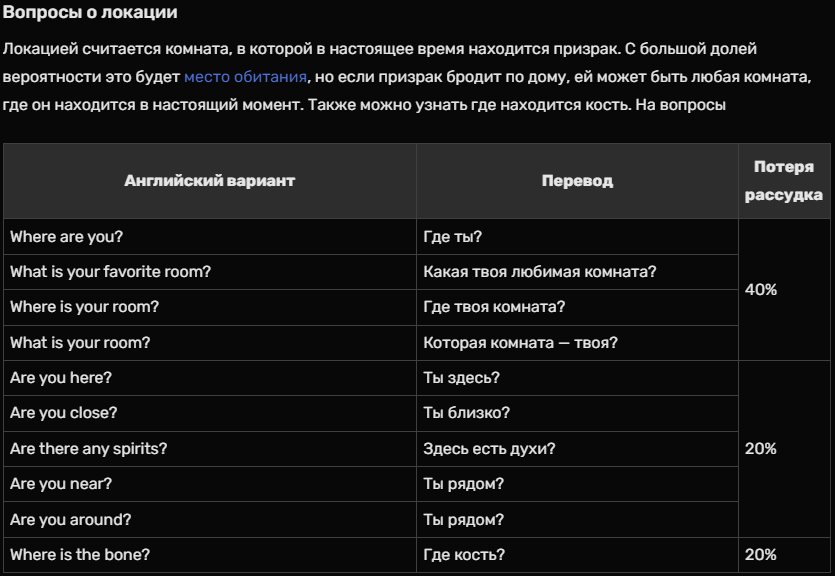
Task: Select the "Какая твоя любимая комната?" translation
Action: click(x=540, y=272)
